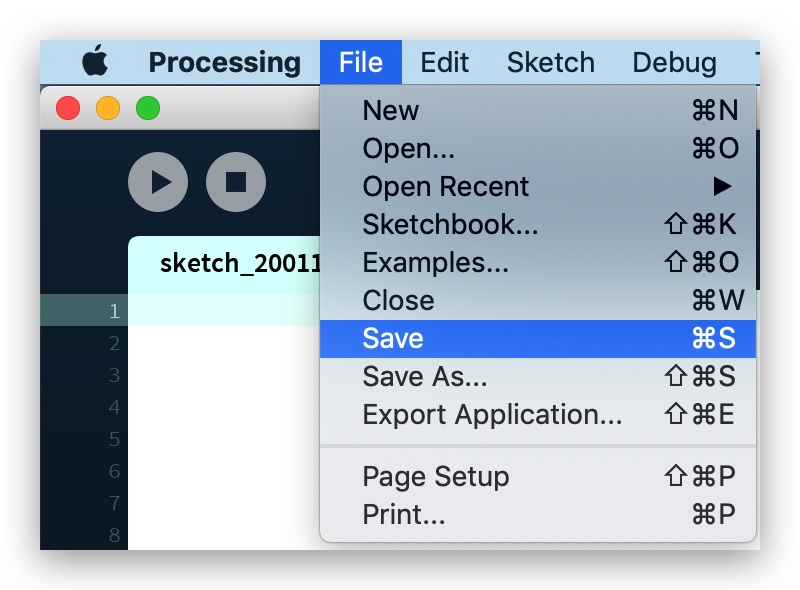Click line number 7 in the gutter
Image resolution: width=800 pixels, height=590 pixels.
114,503
